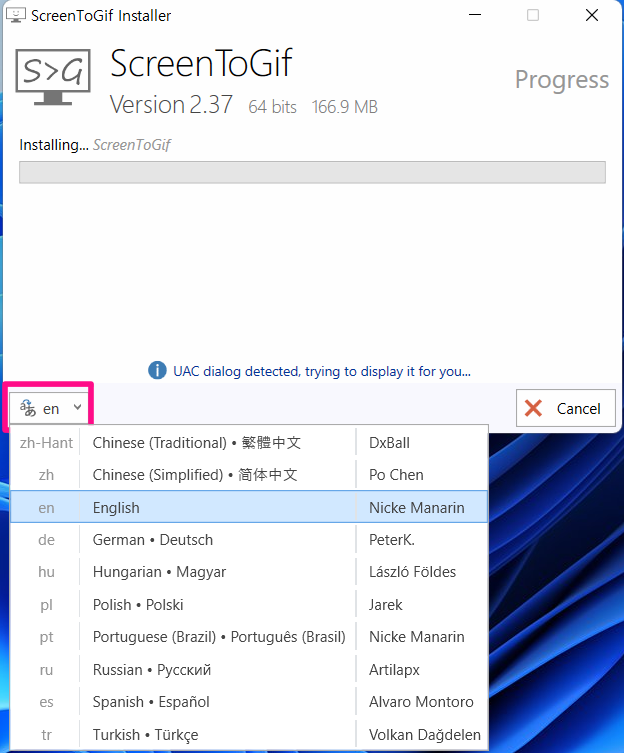Select Portuguese (Brazil) language entry
The image size is (624, 753).
[x=249, y=637]
